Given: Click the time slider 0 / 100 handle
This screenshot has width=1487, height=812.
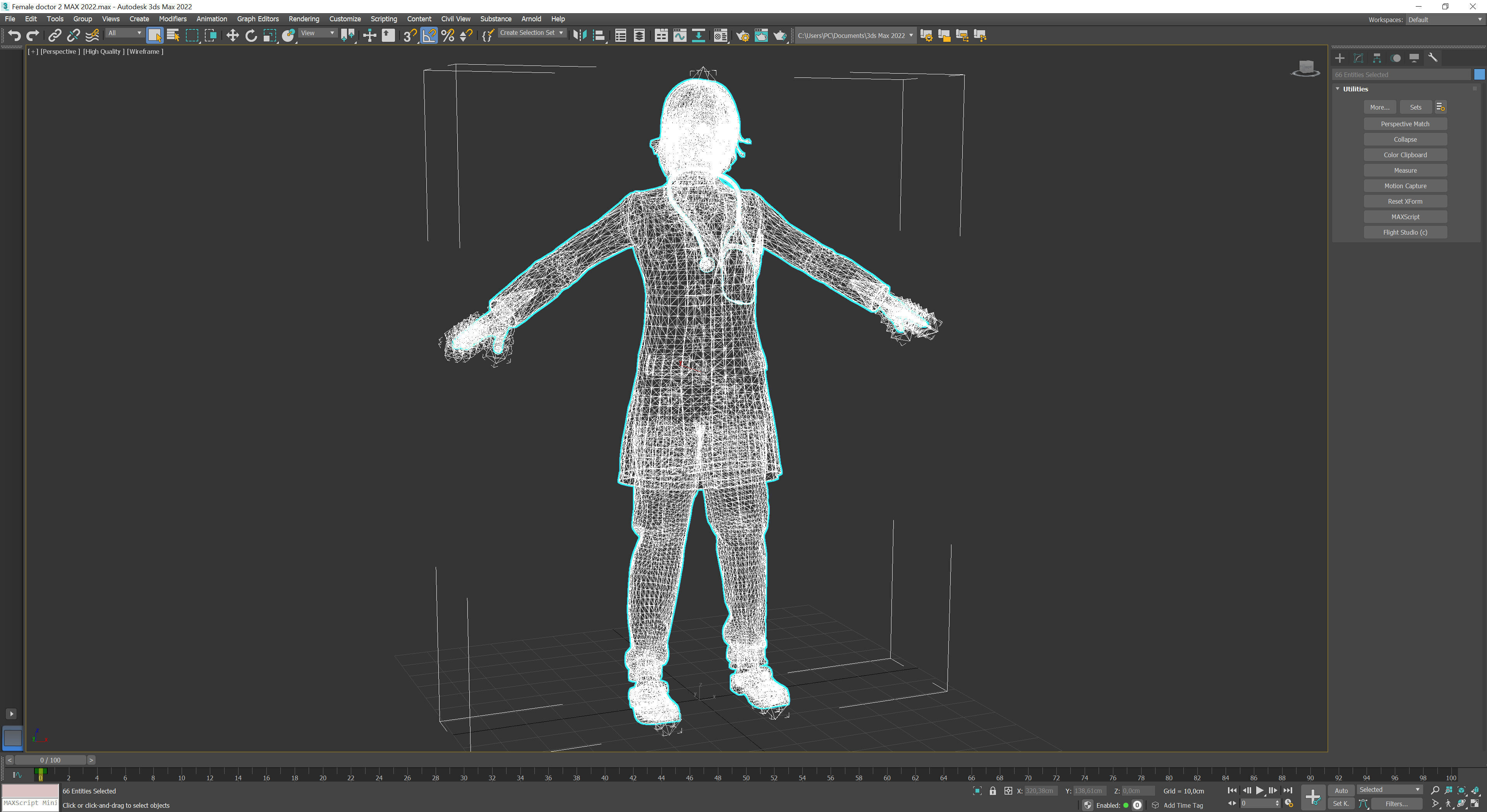Looking at the screenshot, I should [x=50, y=760].
